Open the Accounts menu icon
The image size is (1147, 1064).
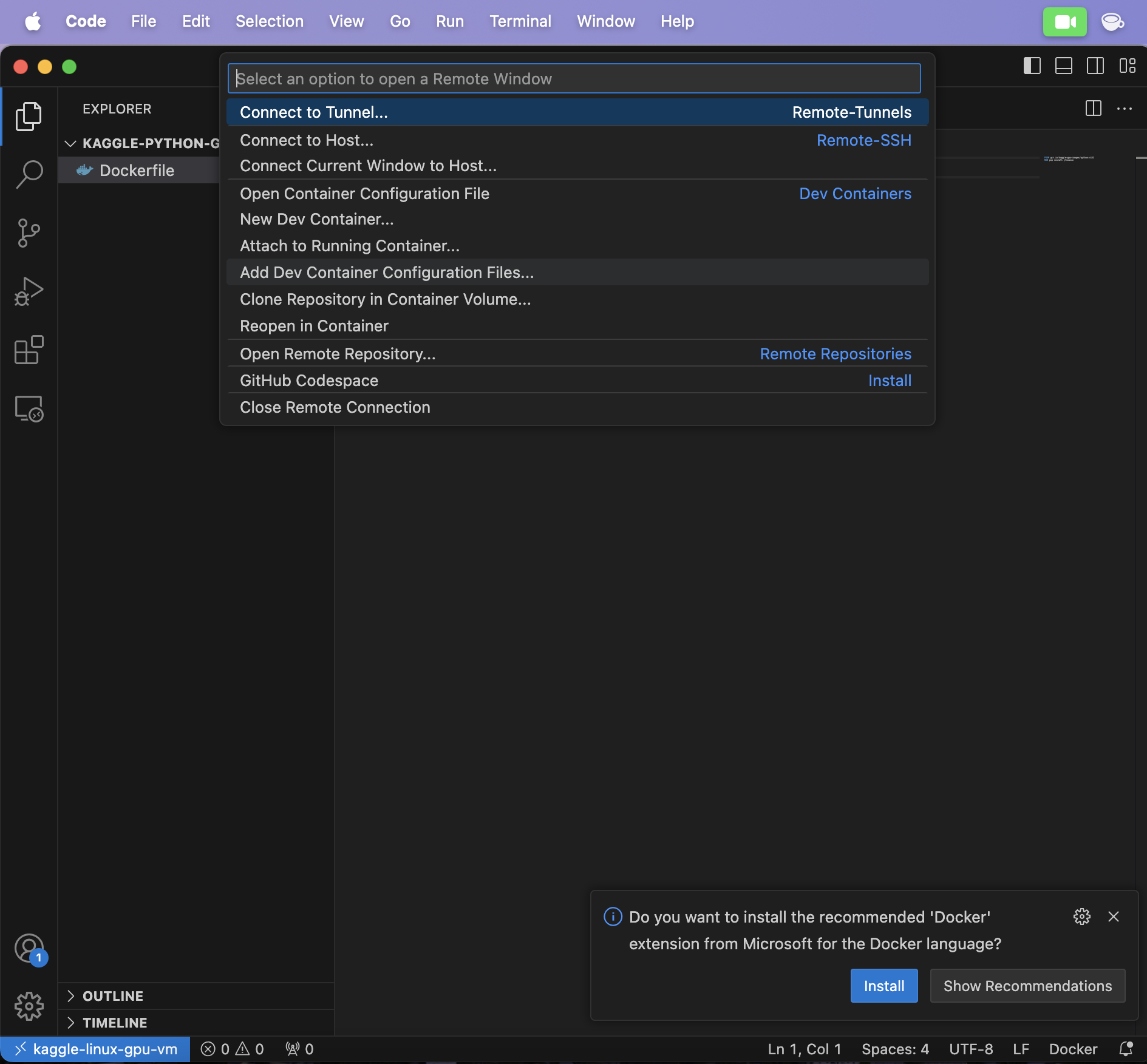pos(29,948)
